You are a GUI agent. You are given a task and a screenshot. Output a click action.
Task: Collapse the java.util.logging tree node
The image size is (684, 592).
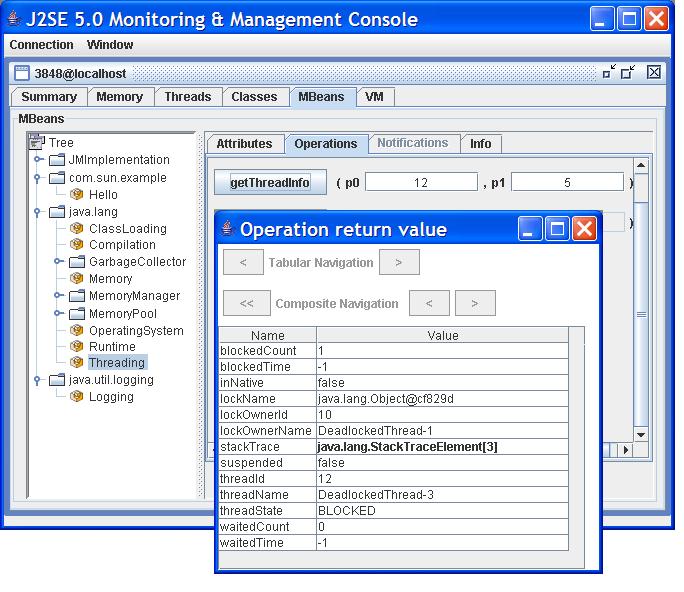click(x=38, y=380)
